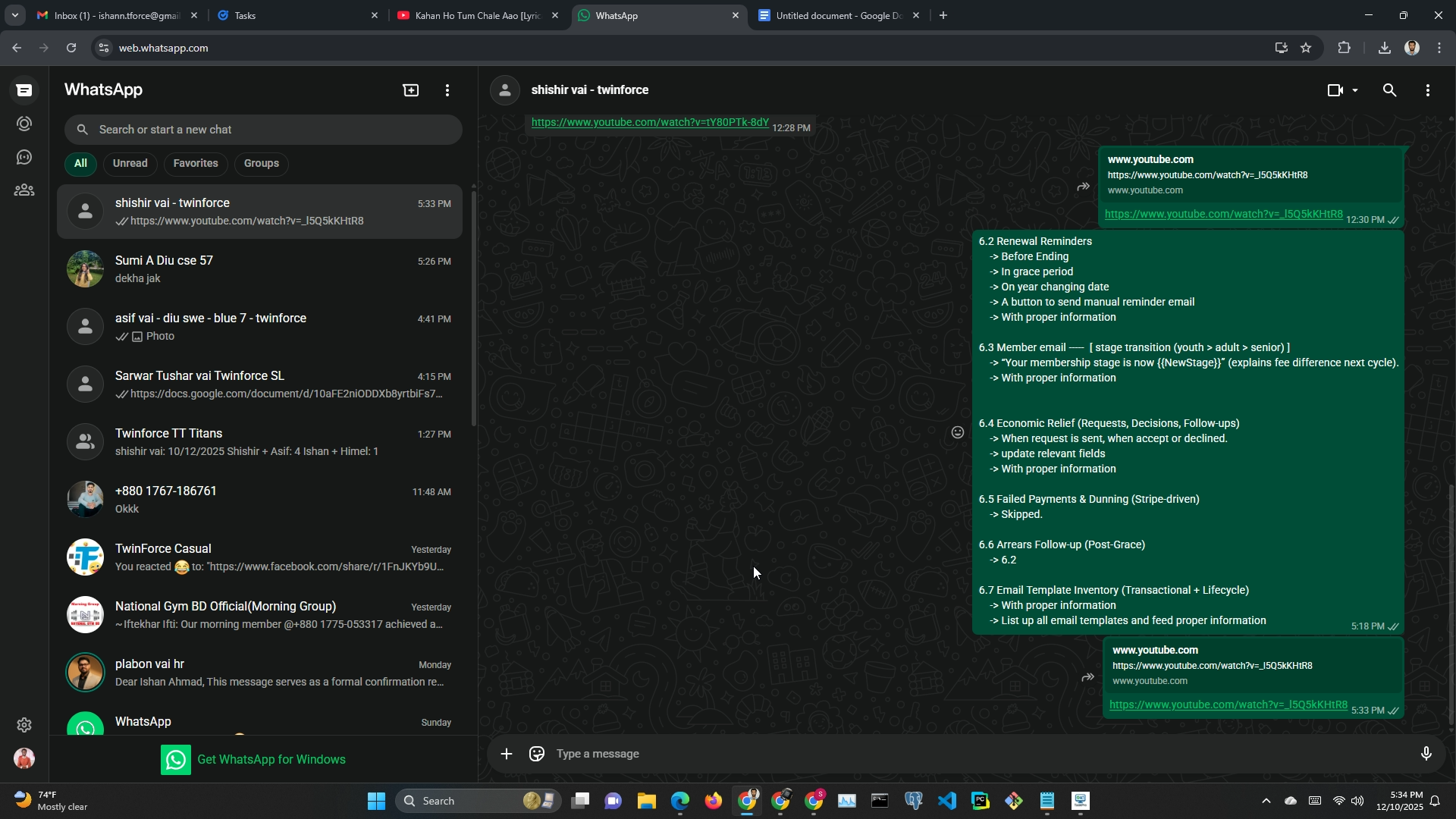Select the Favorites chat filter
This screenshot has height=819, width=1456.
pos(195,164)
